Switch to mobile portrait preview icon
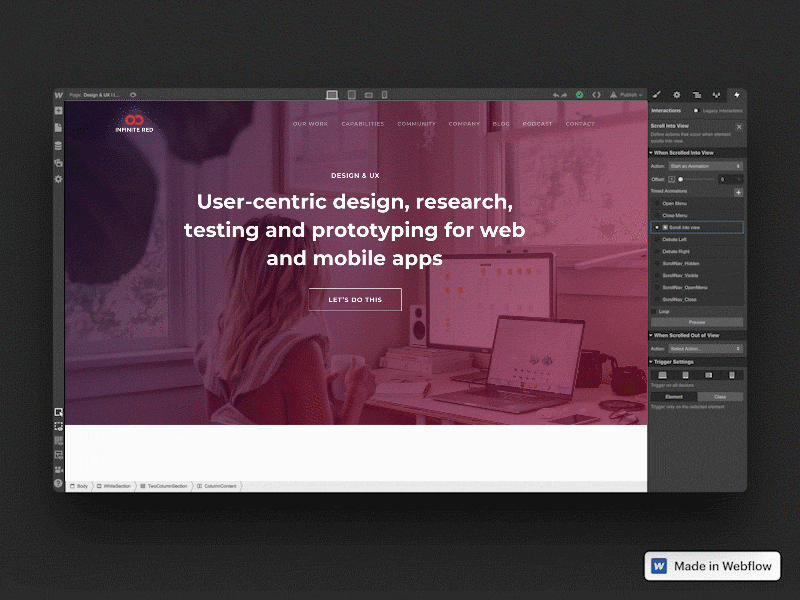This screenshot has width=800, height=600. 386,94
